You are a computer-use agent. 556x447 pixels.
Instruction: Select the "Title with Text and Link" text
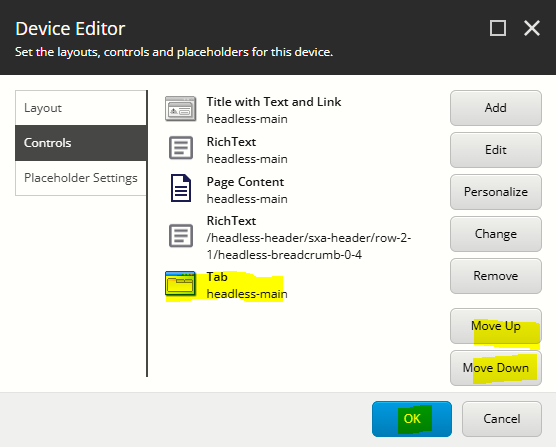[x=274, y=102]
